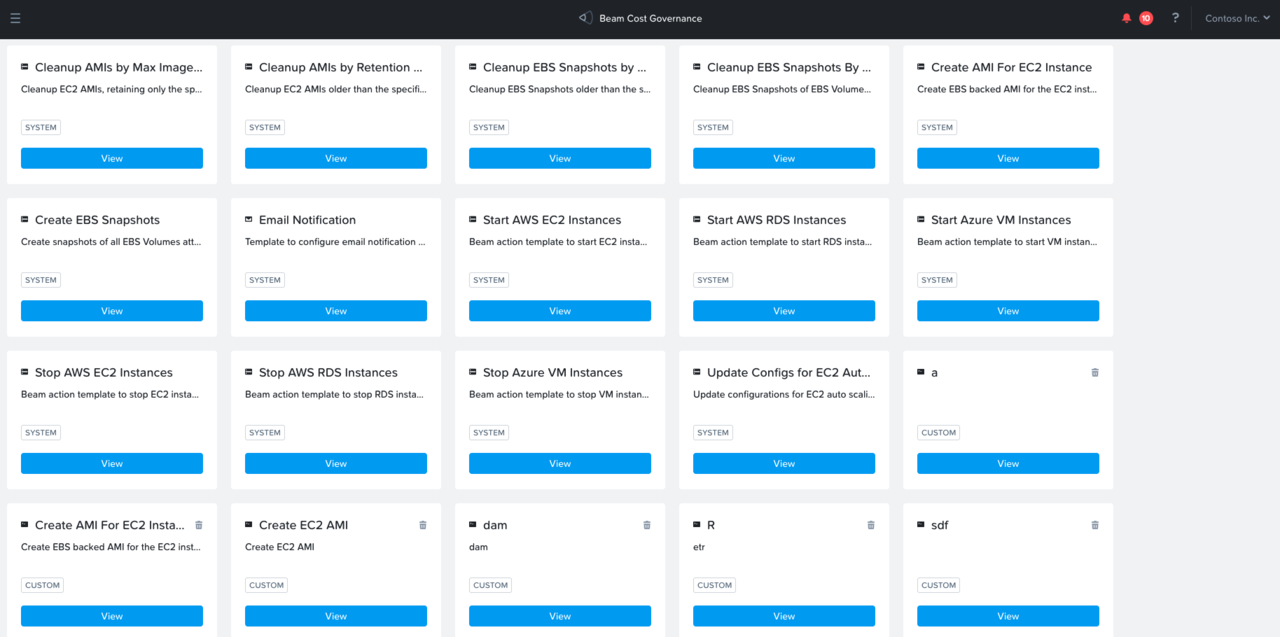View Stop AWS RDS Instances template

coord(336,463)
